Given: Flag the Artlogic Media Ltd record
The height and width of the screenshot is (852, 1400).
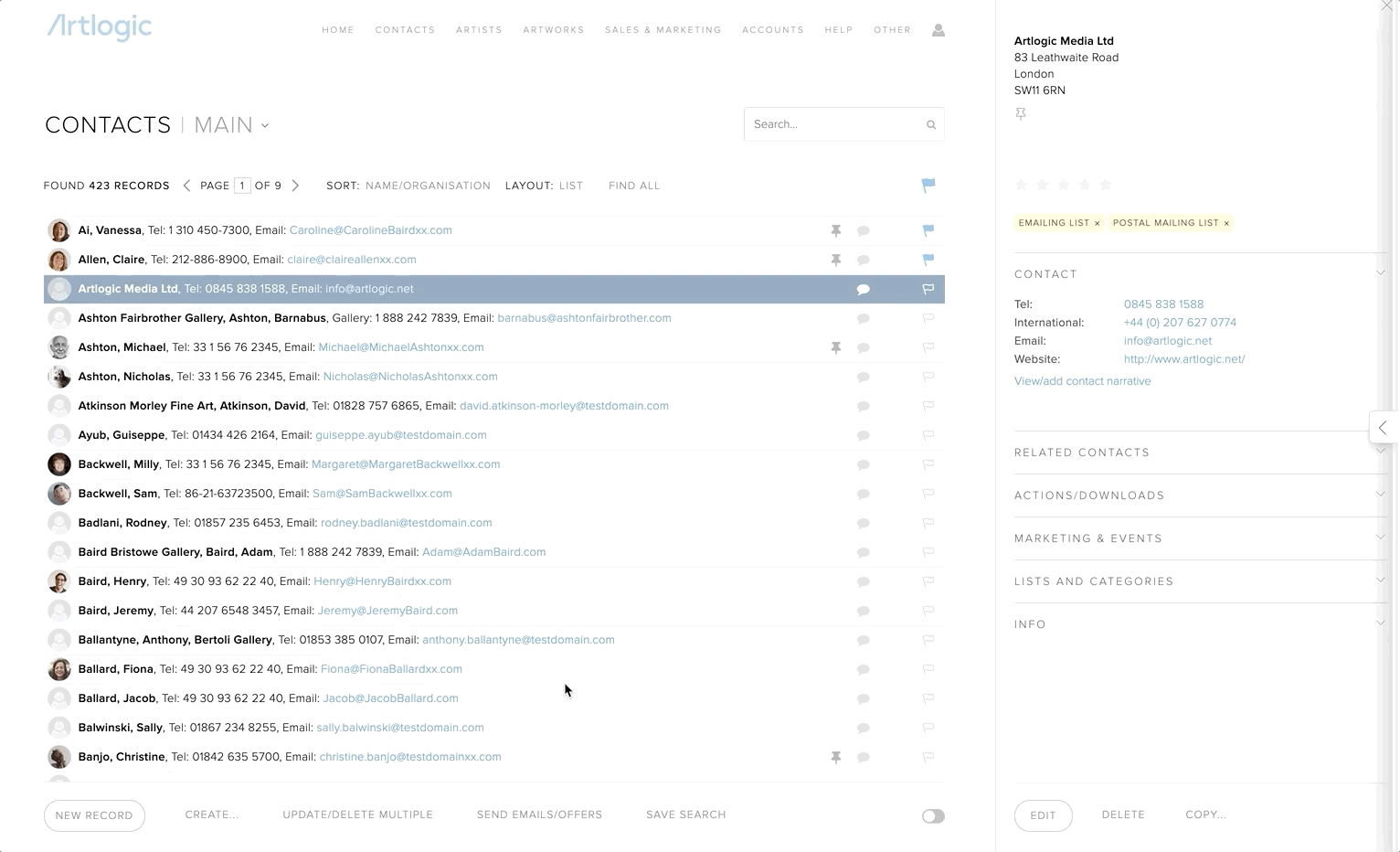Looking at the screenshot, I should click(928, 289).
